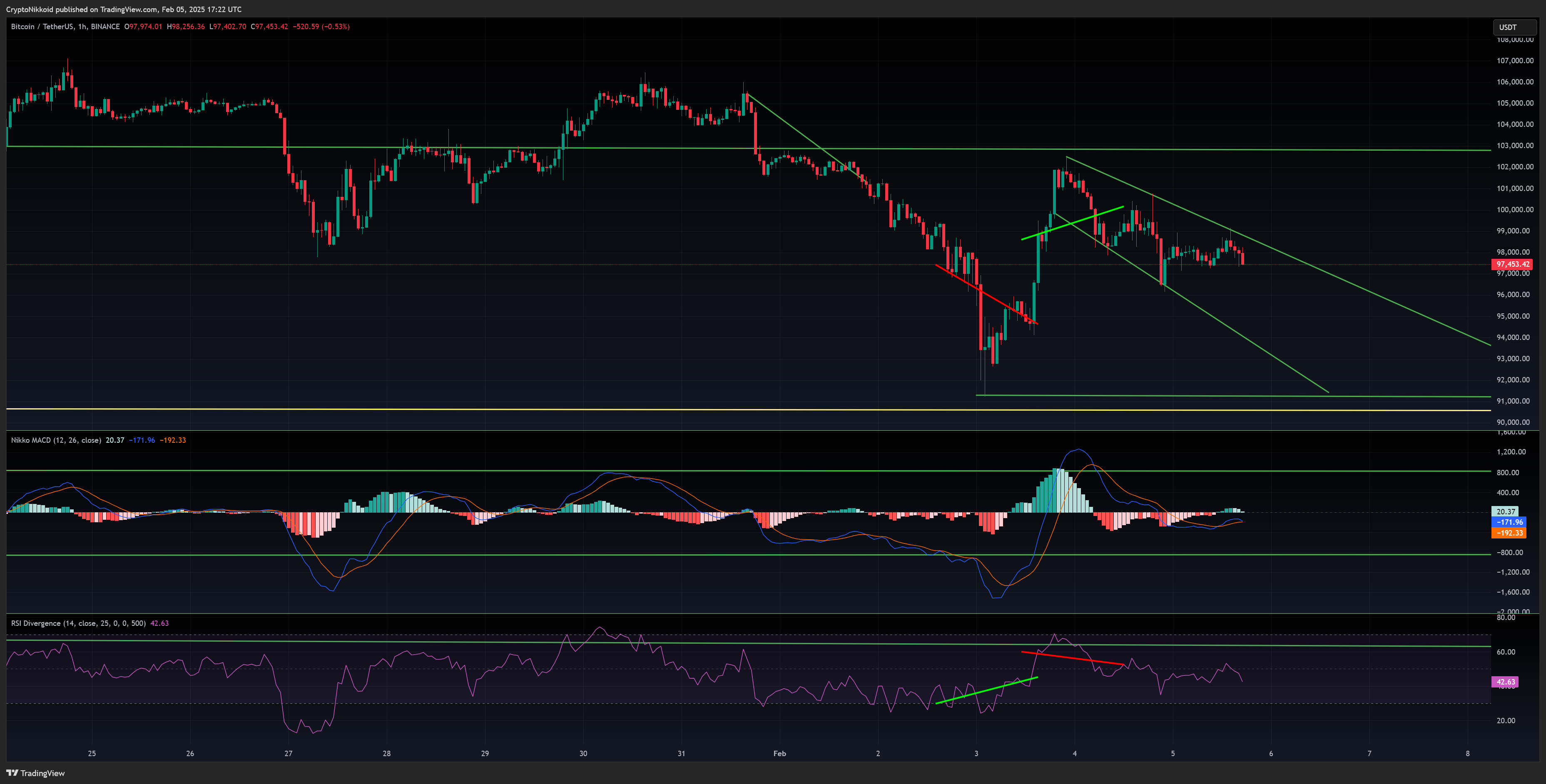Click the date label 3 on time axis
1546x784 pixels.
pos(976,753)
